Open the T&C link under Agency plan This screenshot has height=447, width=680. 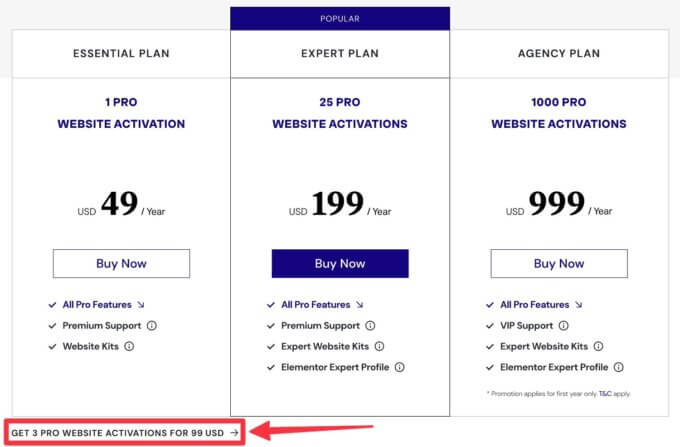click(605, 394)
